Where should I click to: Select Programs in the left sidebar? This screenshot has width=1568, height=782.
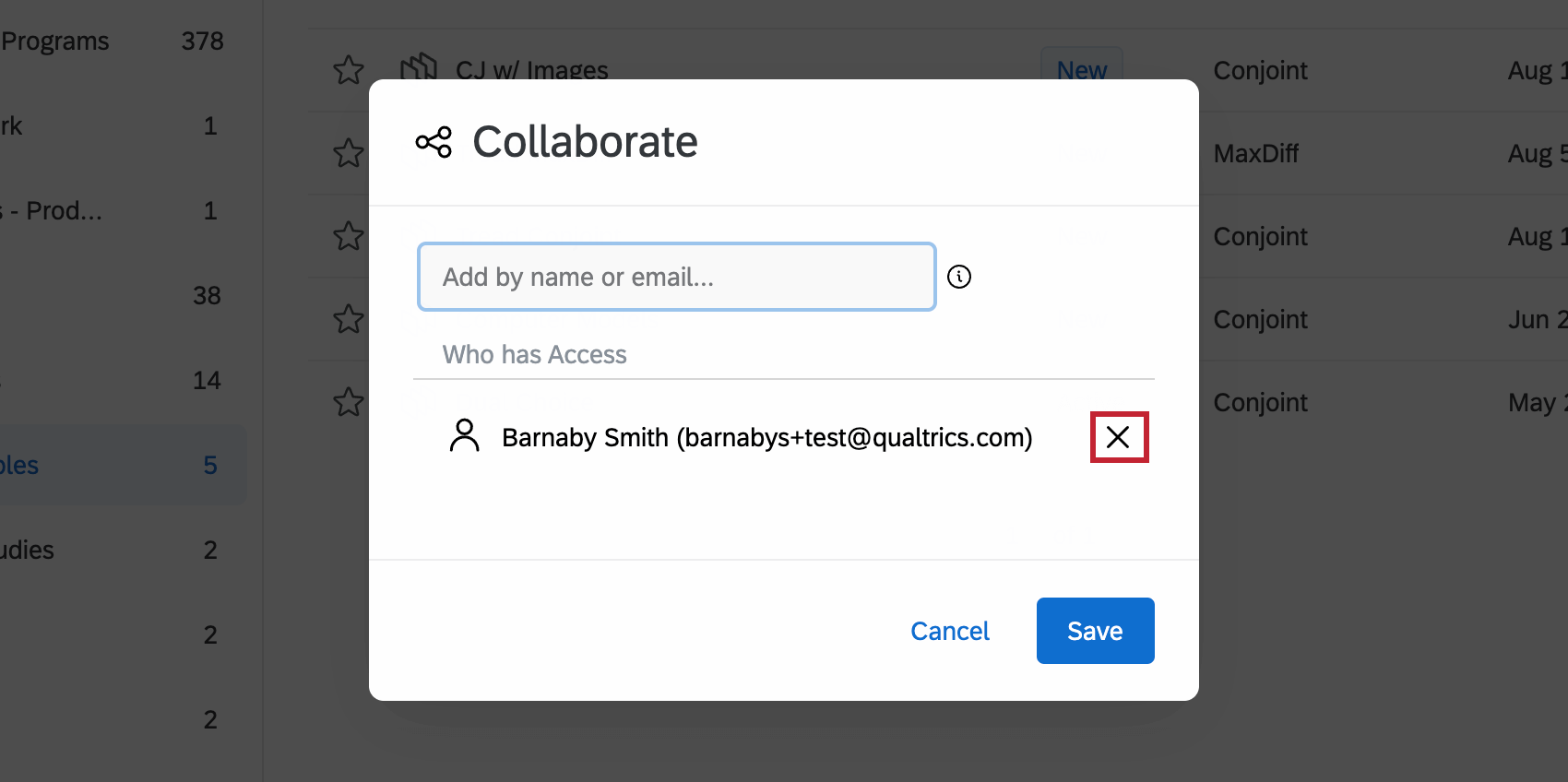click(x=55, y=41)
